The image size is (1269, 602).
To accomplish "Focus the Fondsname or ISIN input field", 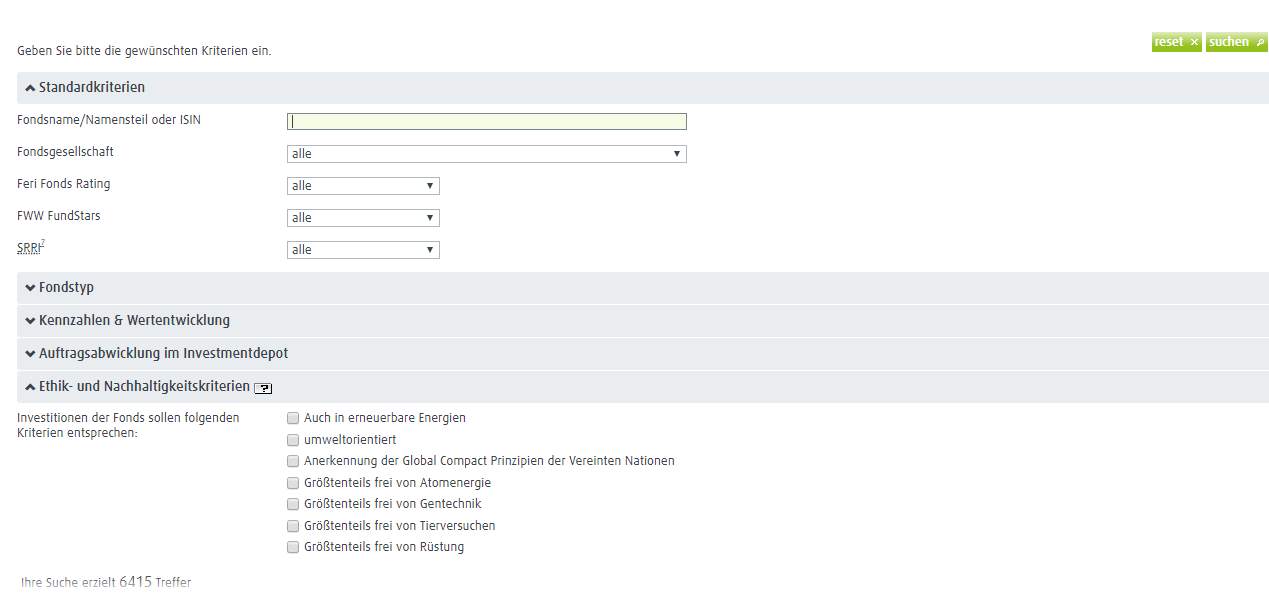I will pos(486,122).
